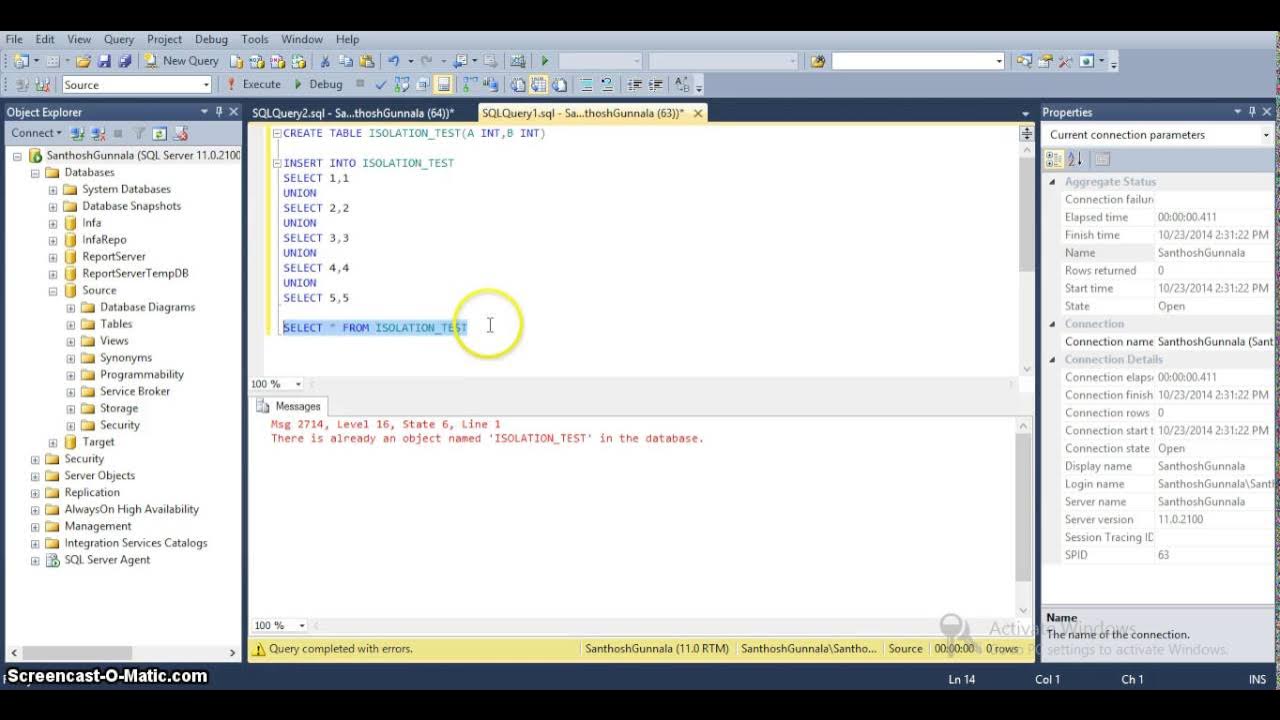Click the Refresh icon in Object Explorer
Image resolution: width=1280 pixels, height=720 pixels.
[160, 133]
